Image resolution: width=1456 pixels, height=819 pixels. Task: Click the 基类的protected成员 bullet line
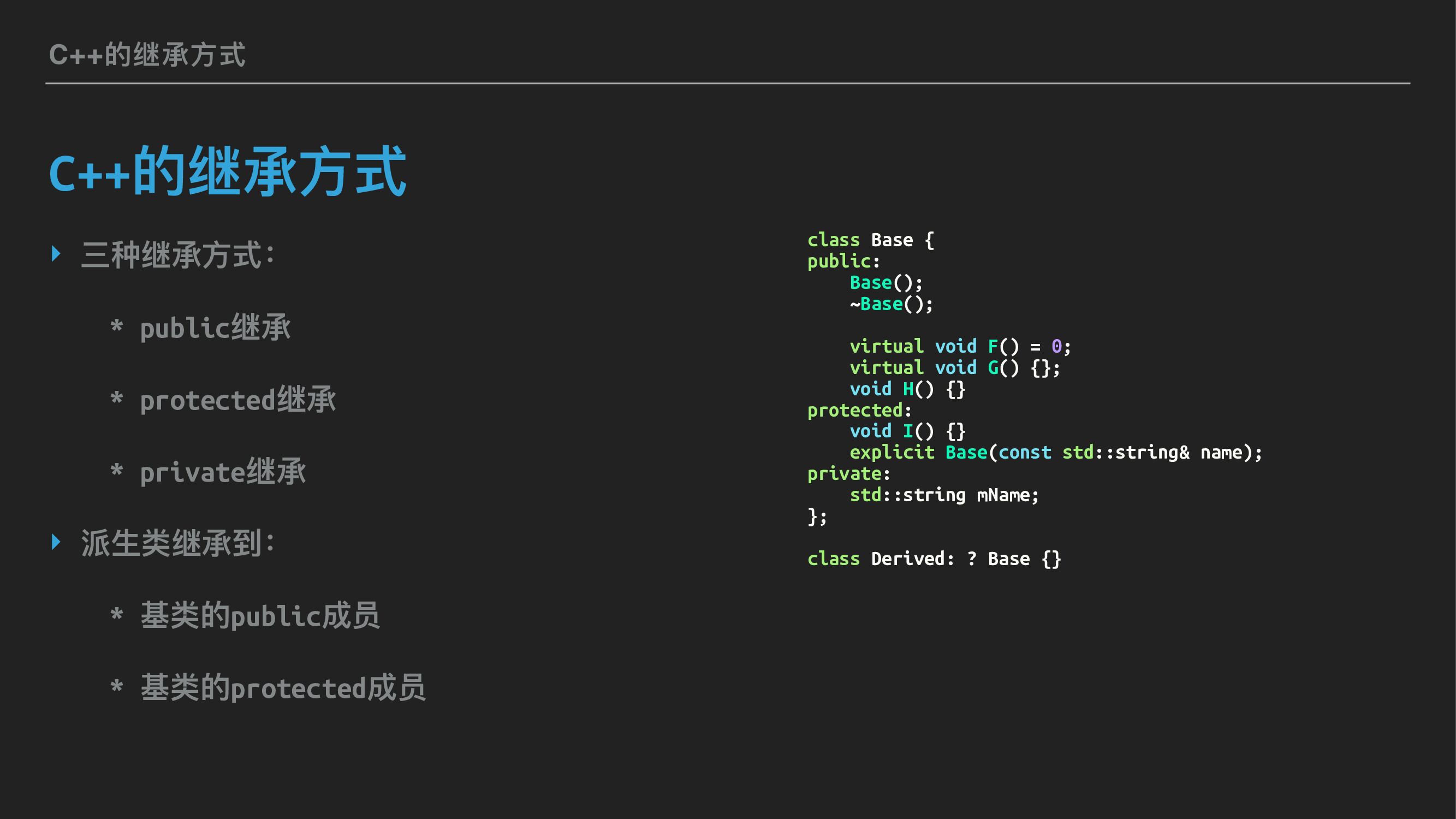pyautogui.click(x=283, y=688)
